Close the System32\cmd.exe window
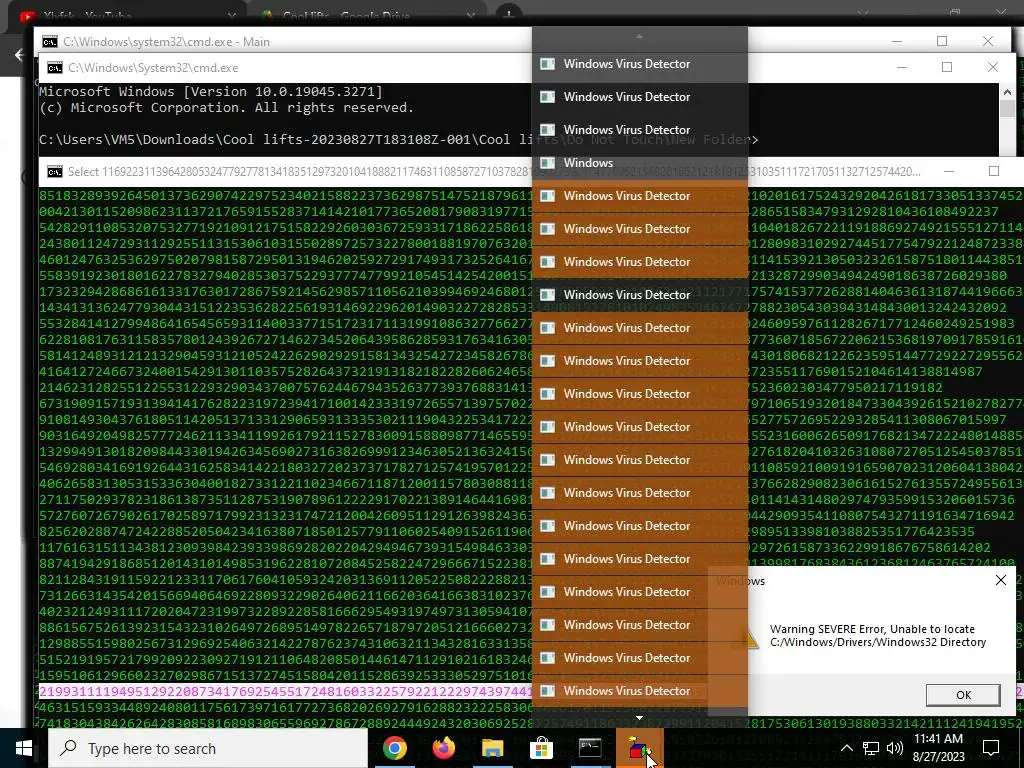This screenshot has height=768, width=1024. pos(993,67)
